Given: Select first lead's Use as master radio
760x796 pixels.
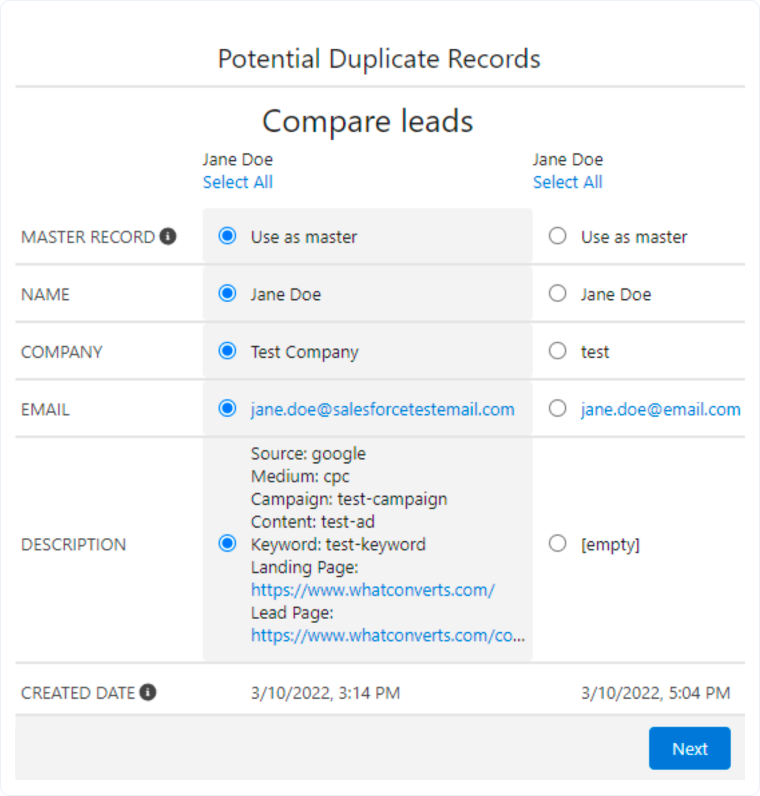Looking at the screenshot, I should tap(227, 236).
